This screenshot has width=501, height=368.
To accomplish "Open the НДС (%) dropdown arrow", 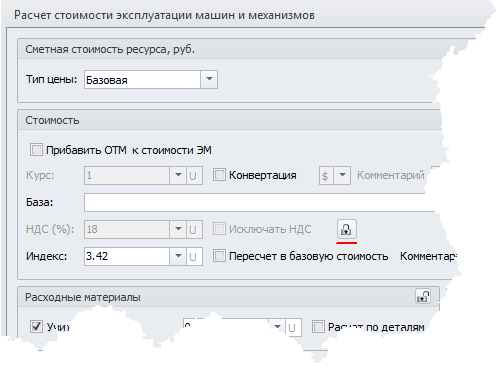I will click(178, 229).
